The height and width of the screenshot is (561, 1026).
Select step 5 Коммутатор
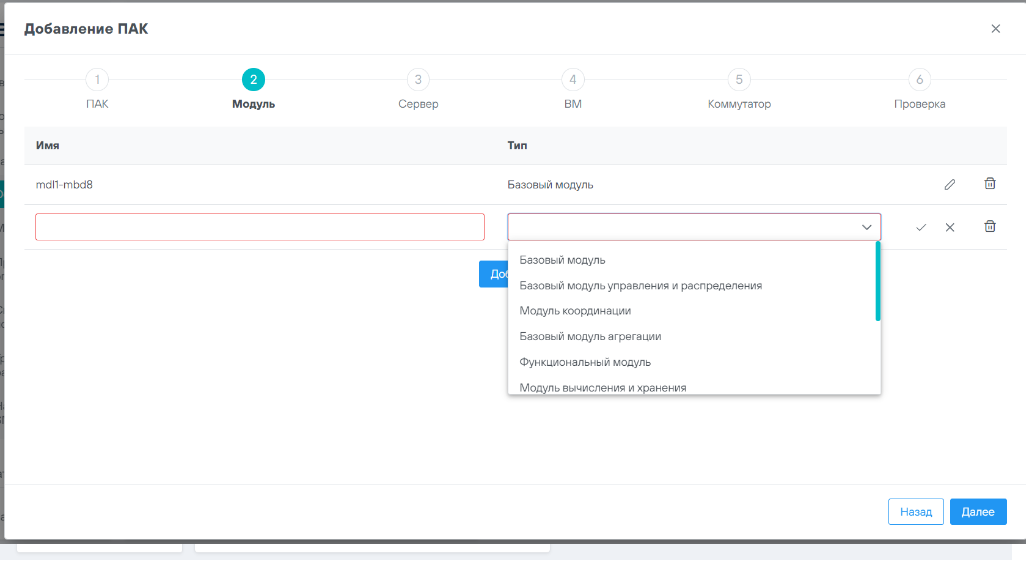739,80
